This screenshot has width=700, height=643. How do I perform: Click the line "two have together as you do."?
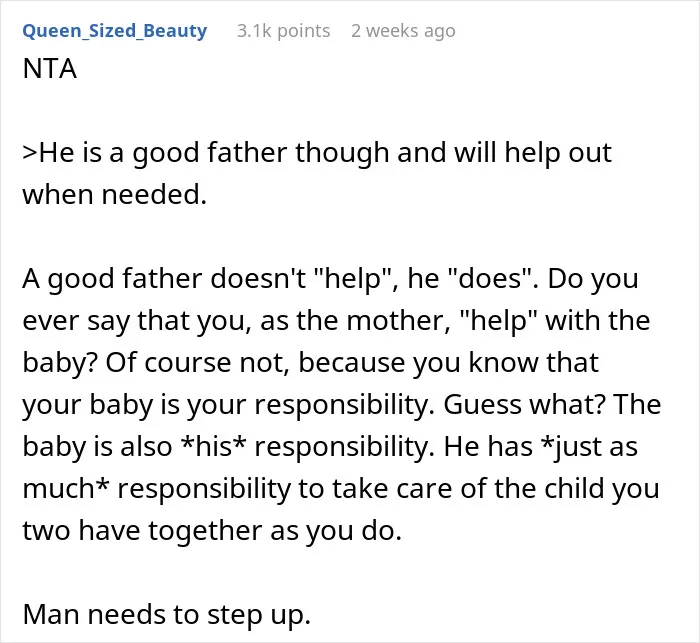[212, 530]
